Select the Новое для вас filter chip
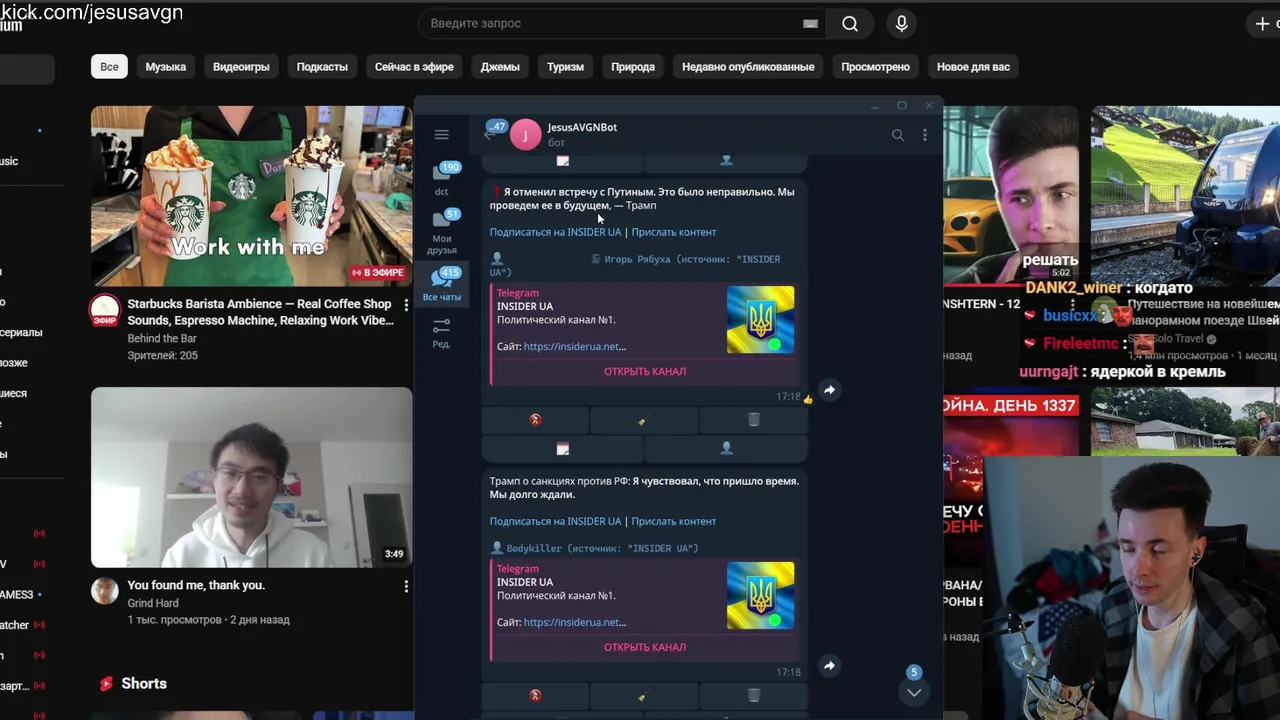Image resolution: width=1280 pixels, height=720 pixels. (973, 67)
